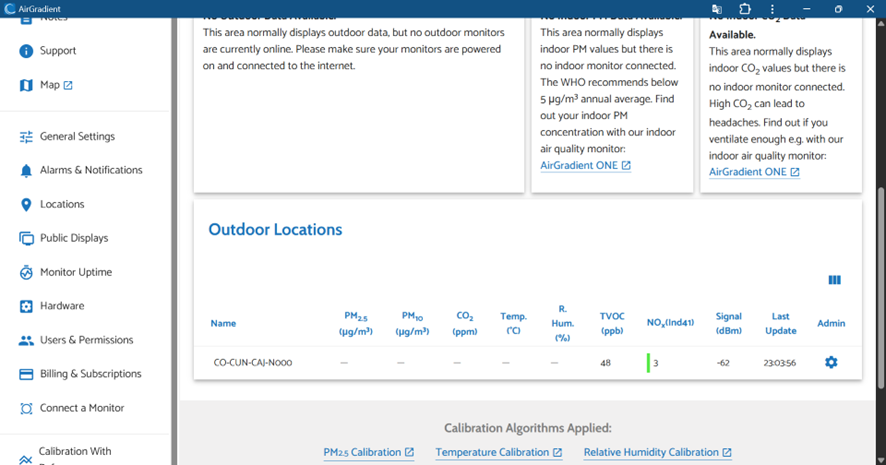Click the column selector icon above table
Viewport: 886px width, 465px height.
[x=834, y=281]
